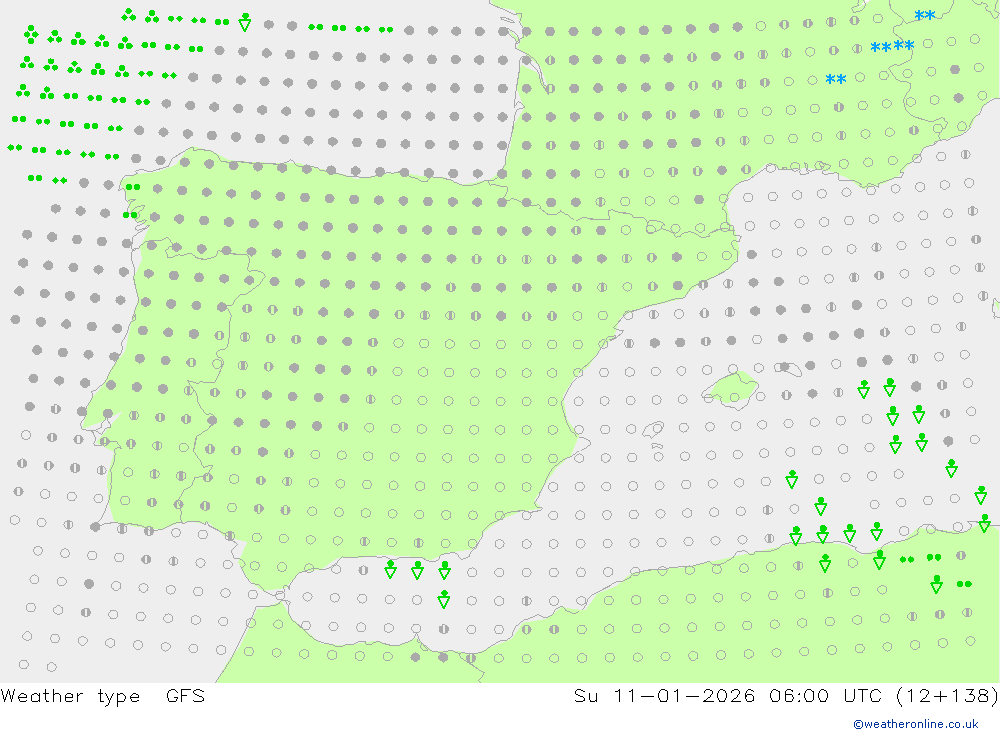Select the lone green shower triangle in the Bay of Biscay
The height and width of the screenshot is (733, 1000).
pos(244,22)
